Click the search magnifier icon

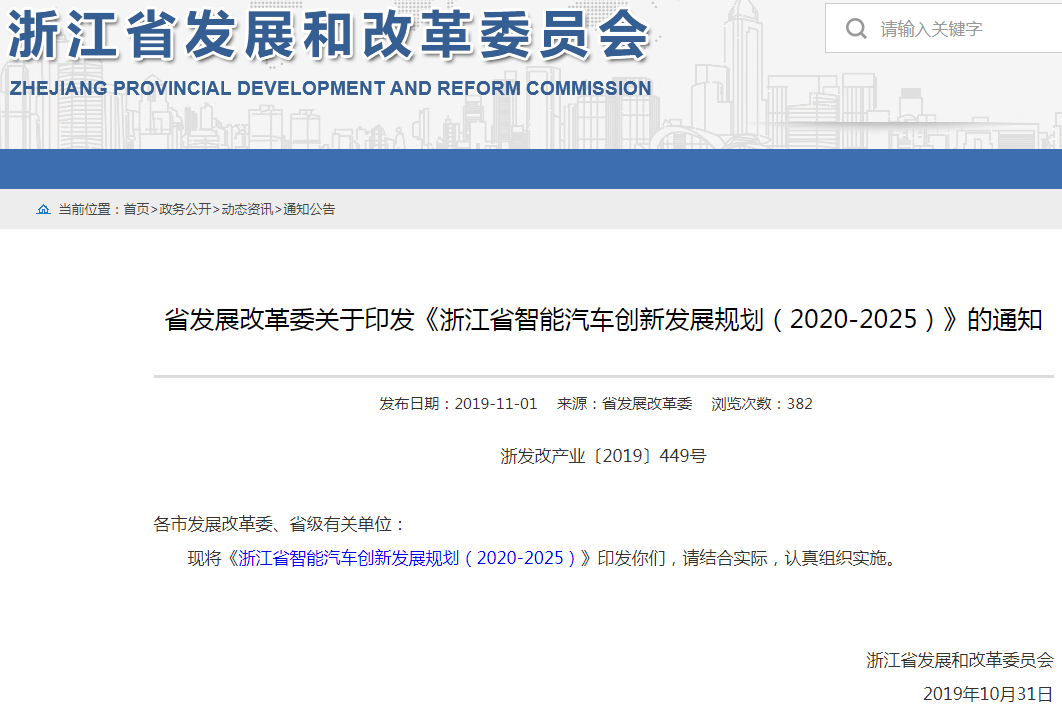(x=856, y=28)
